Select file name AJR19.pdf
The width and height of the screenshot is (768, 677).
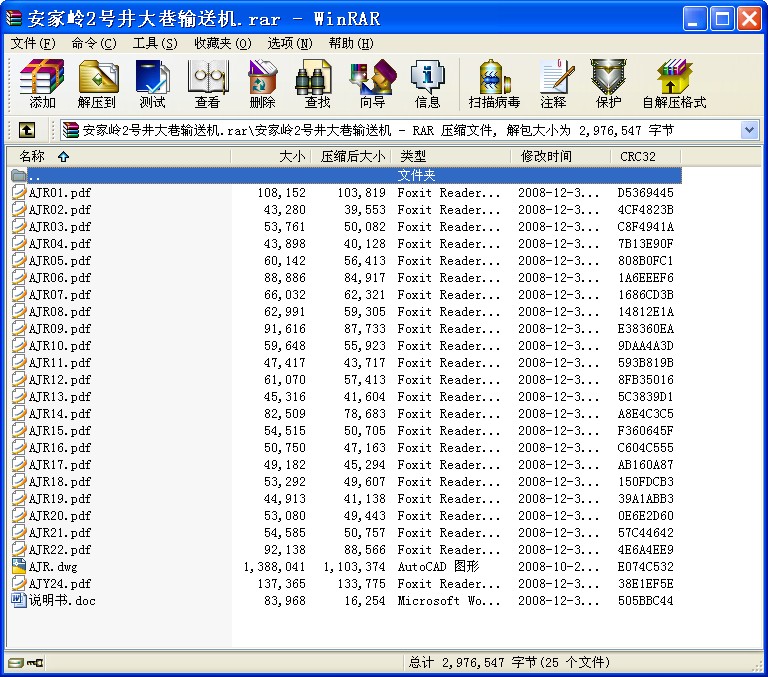(x=60, y=499)
